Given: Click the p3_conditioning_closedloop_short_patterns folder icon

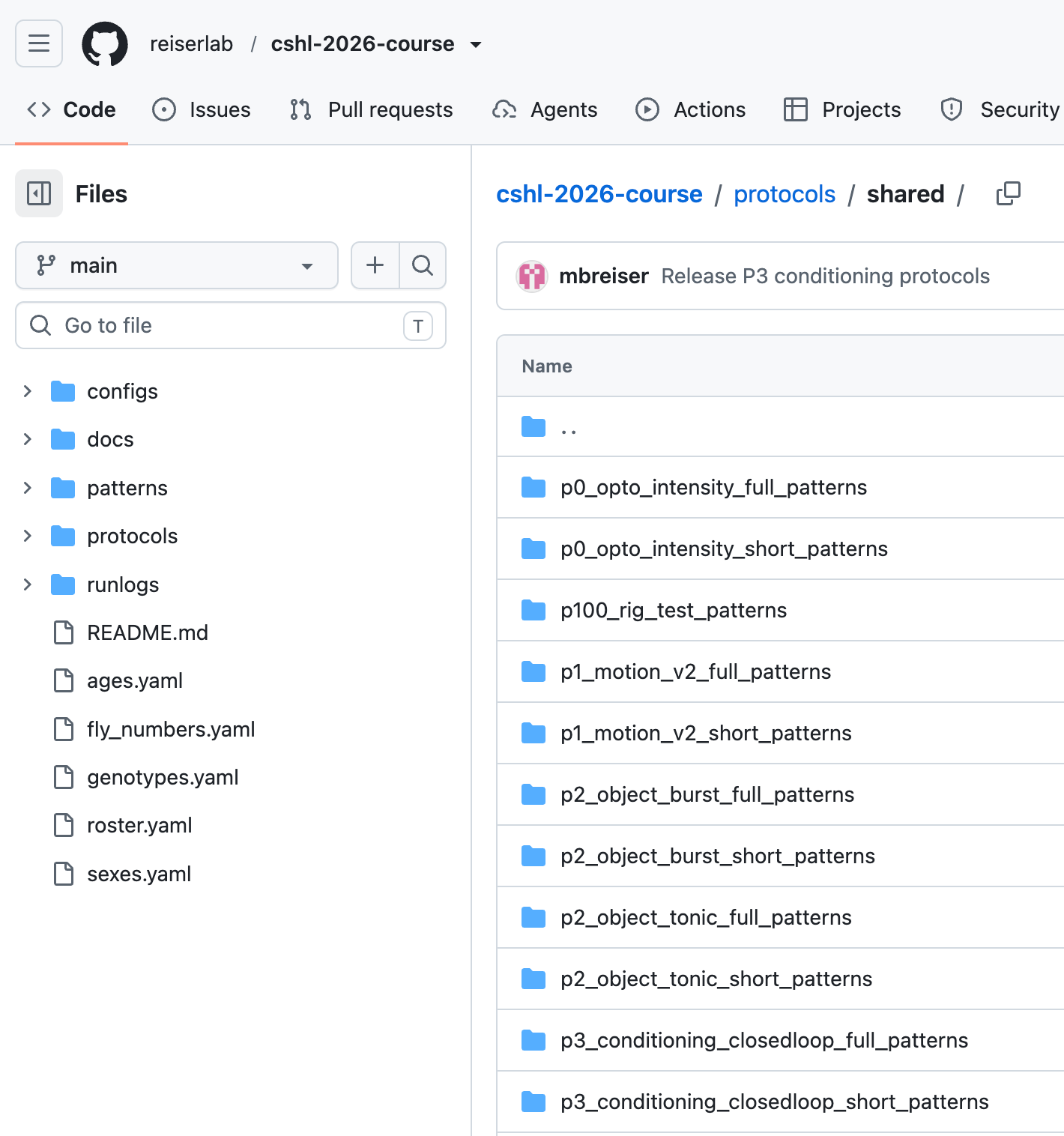Looking at the screenshot, I should (533, 1102).
